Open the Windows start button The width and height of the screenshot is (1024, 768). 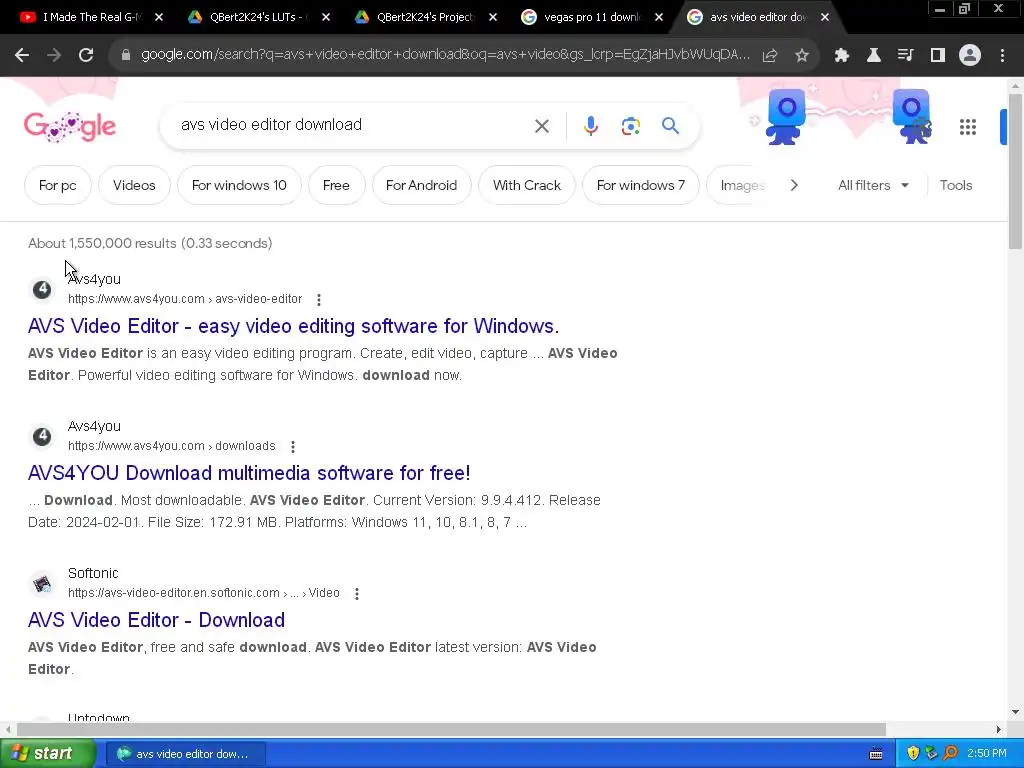pyautogui.click(x=47, y=754)
